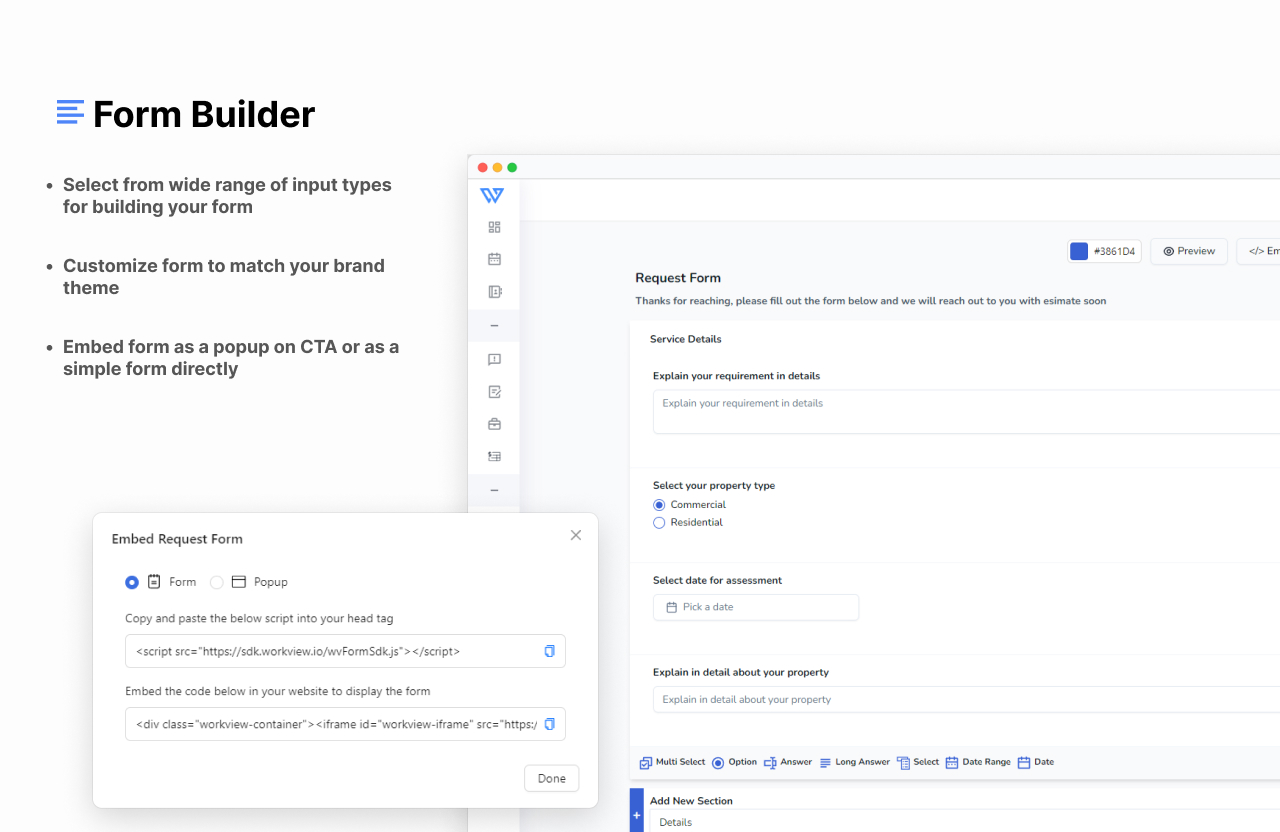This screenshot has width=1280, height=832.
Task: Click the Details section name field
Action: [x=965, y=821]
